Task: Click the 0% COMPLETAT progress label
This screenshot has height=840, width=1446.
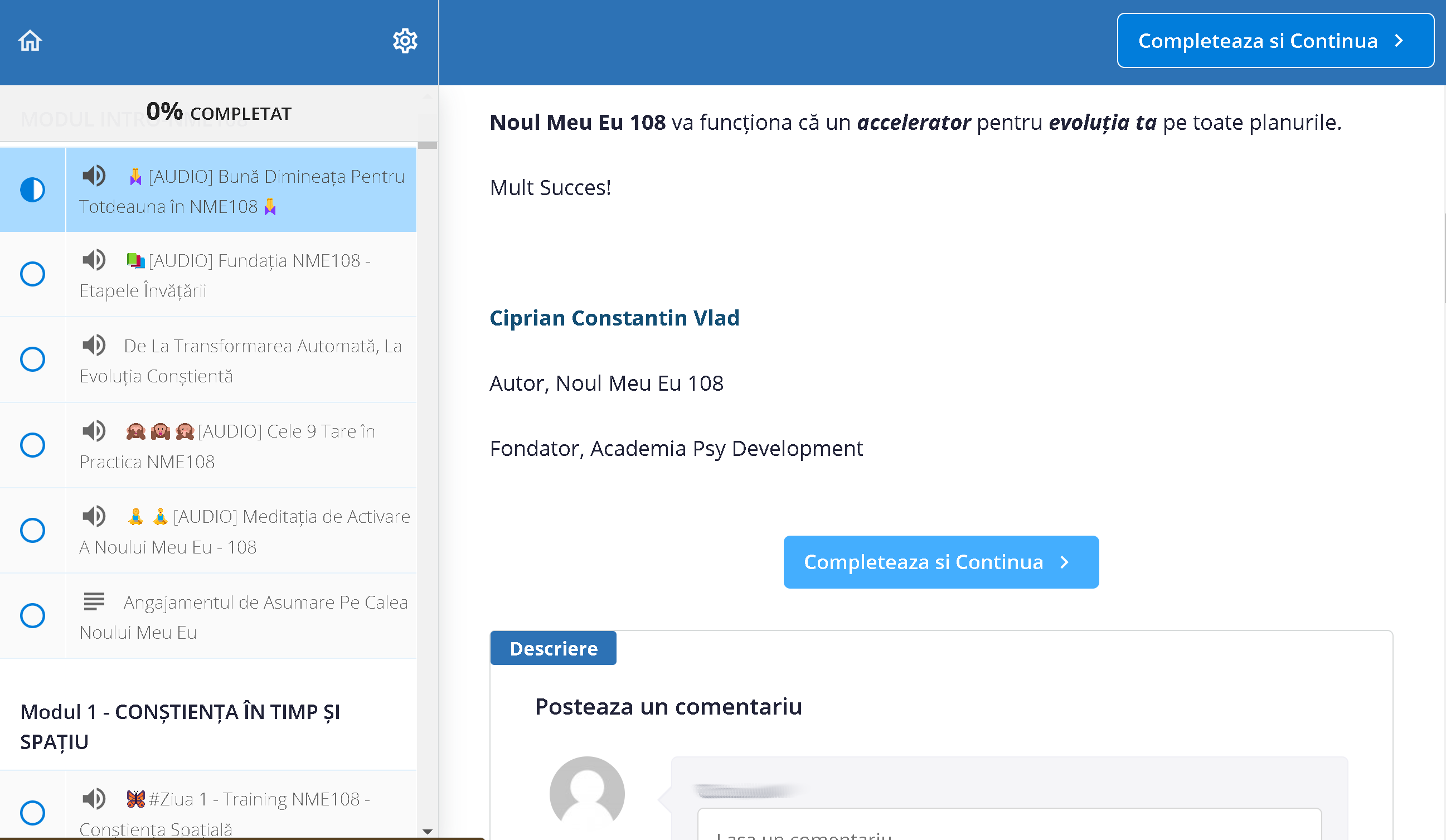Action: point(219,112)
